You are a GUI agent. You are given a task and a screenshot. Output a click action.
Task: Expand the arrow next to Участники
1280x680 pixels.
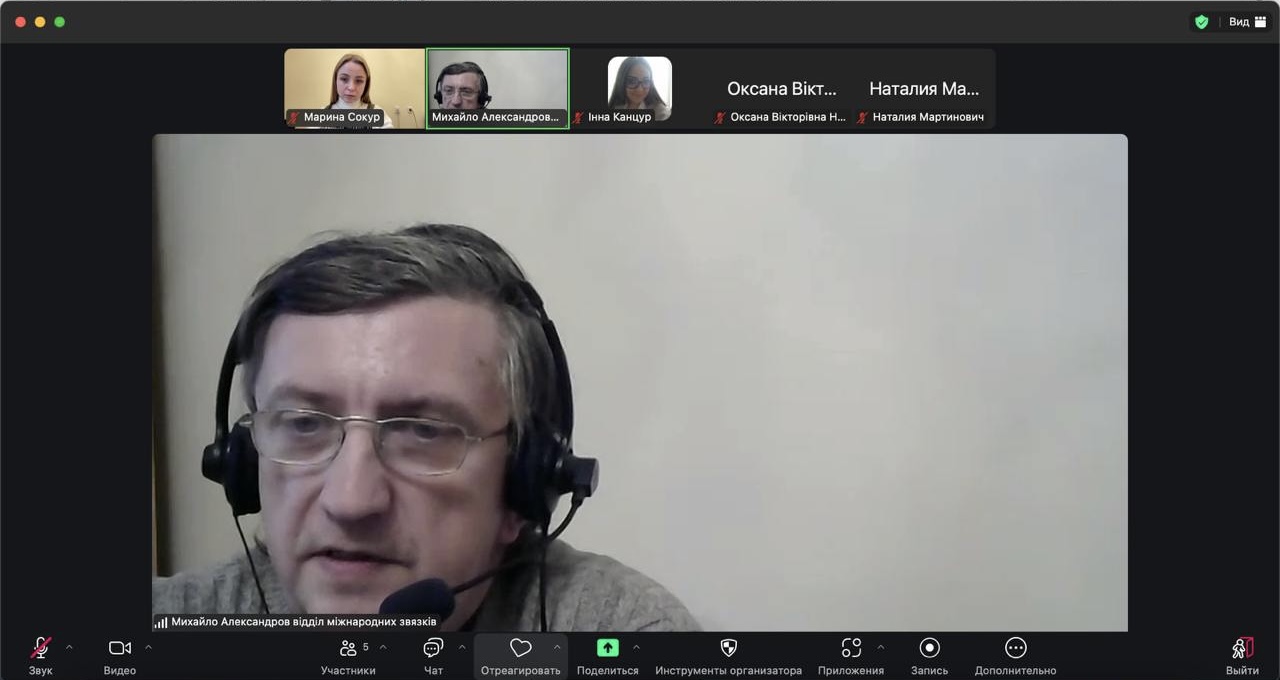[383, 647]
